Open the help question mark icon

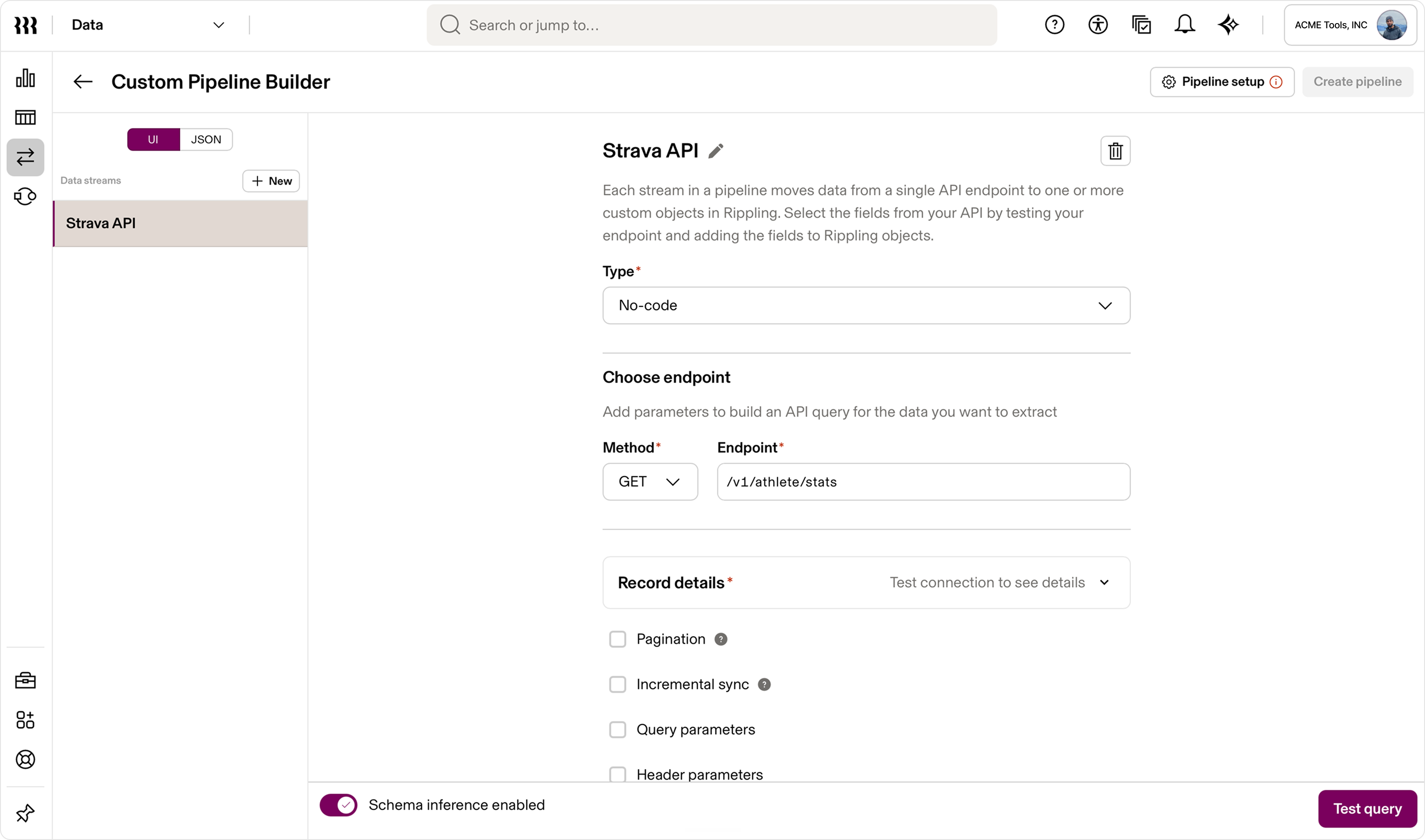(x=1054, y=25)
